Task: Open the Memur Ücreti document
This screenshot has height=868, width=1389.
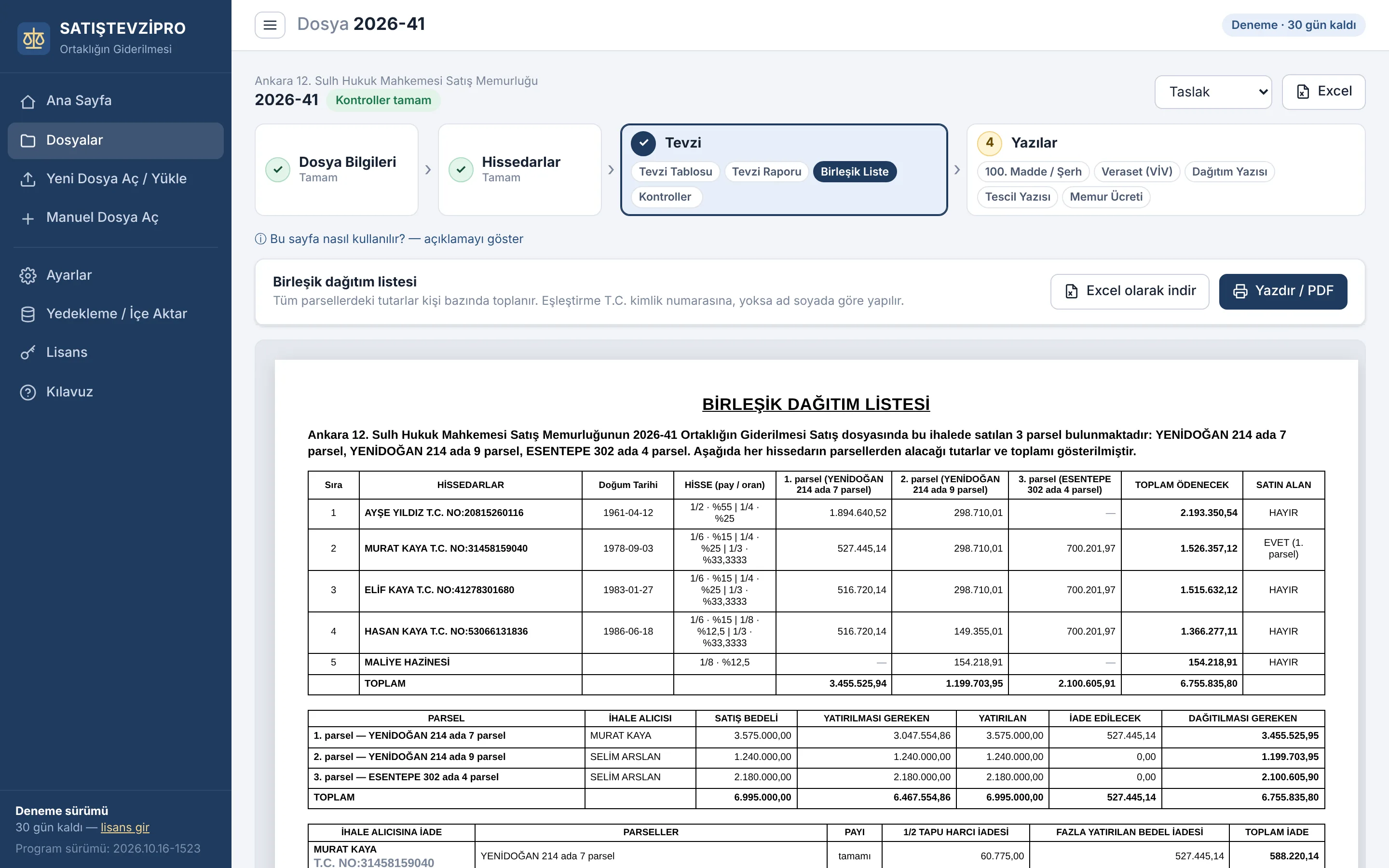Action: tap(1105, 197)
